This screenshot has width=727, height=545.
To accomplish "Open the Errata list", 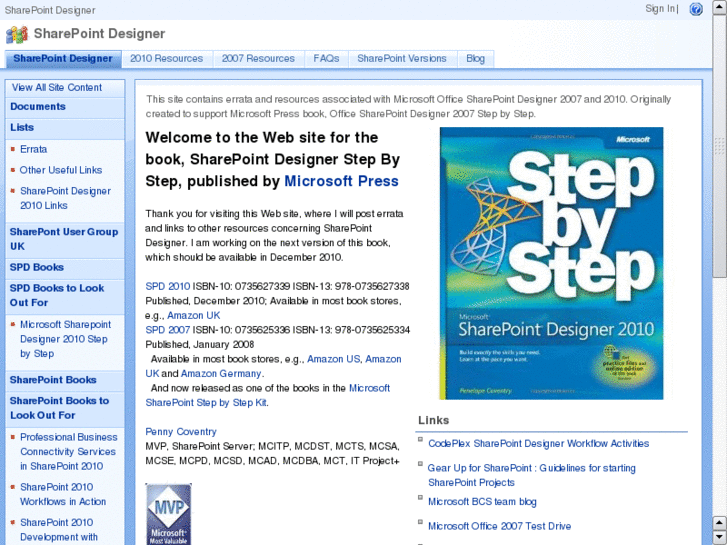I will [x=33, y=149].
